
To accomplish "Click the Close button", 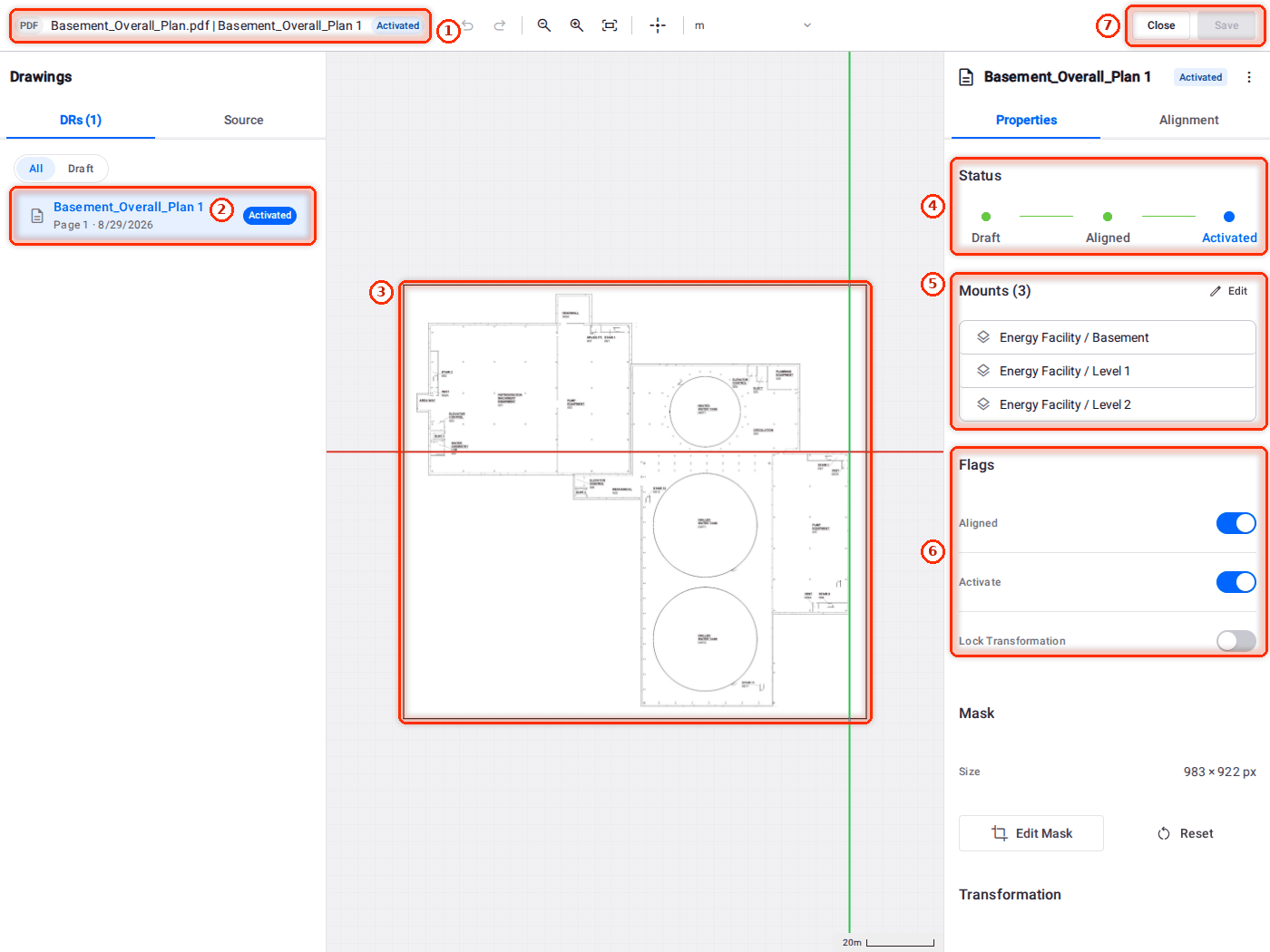I will click(x=1161, y=25).
